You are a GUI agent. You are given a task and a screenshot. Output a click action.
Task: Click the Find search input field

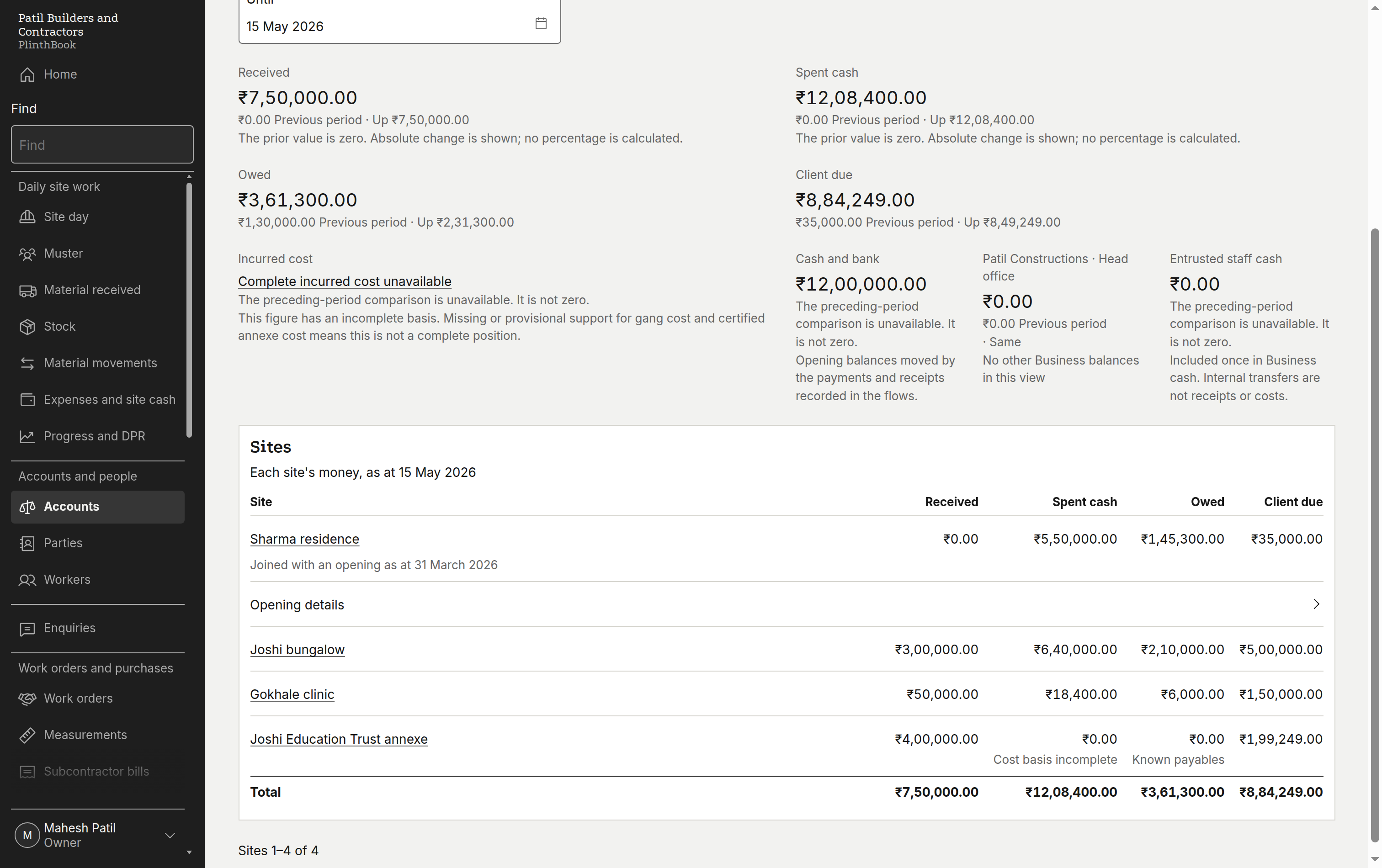click(102, 144)
